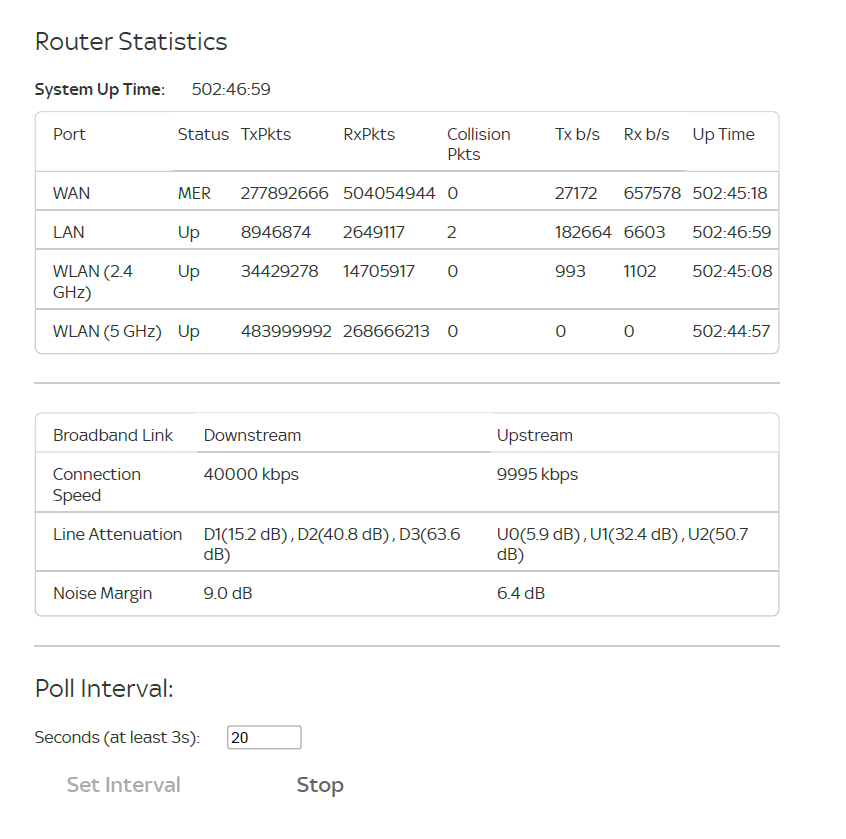Click the Line Attenuation row label
The width and height of the screenshot is (846, 839).
117,534
